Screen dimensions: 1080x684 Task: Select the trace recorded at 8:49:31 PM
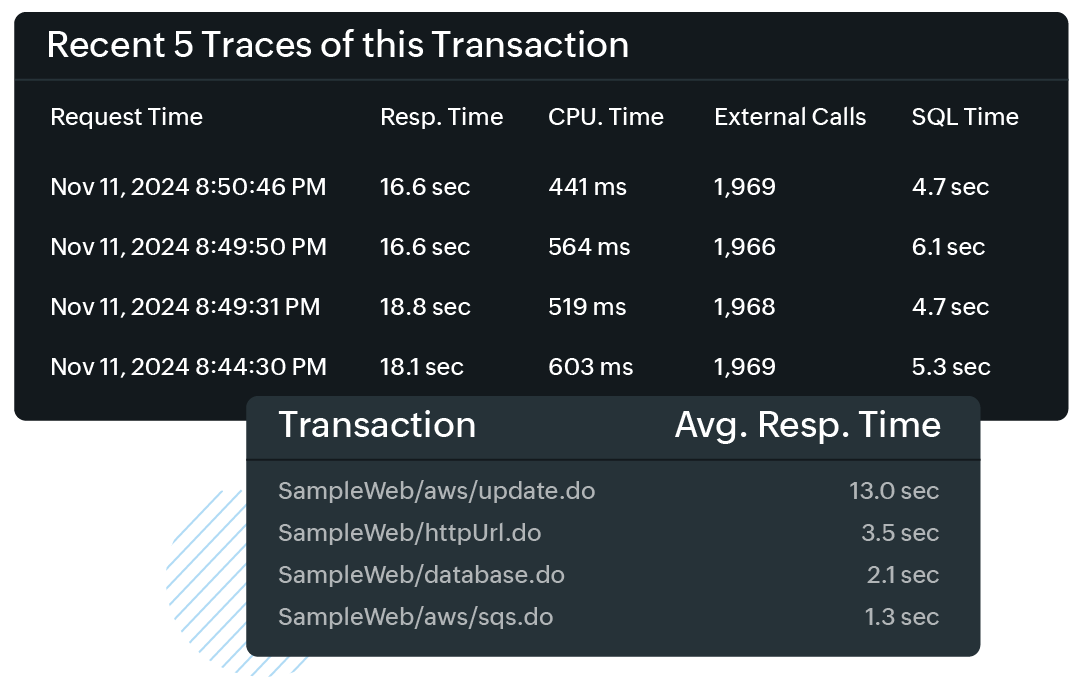tap(188, 307)
